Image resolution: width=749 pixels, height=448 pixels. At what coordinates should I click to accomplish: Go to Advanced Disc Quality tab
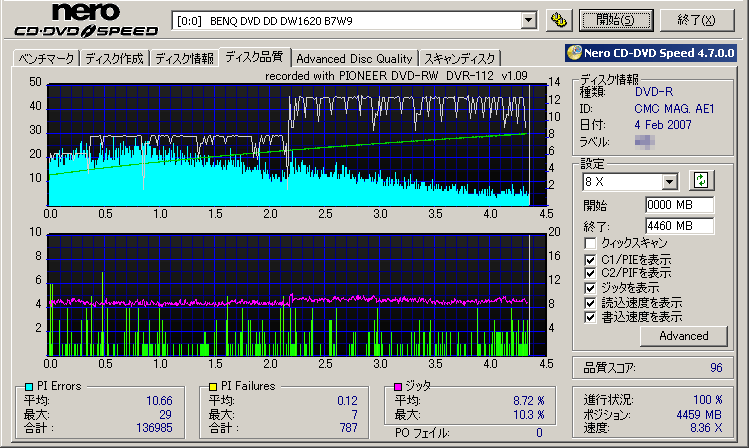pyautogui.click(x=354, y=59)
